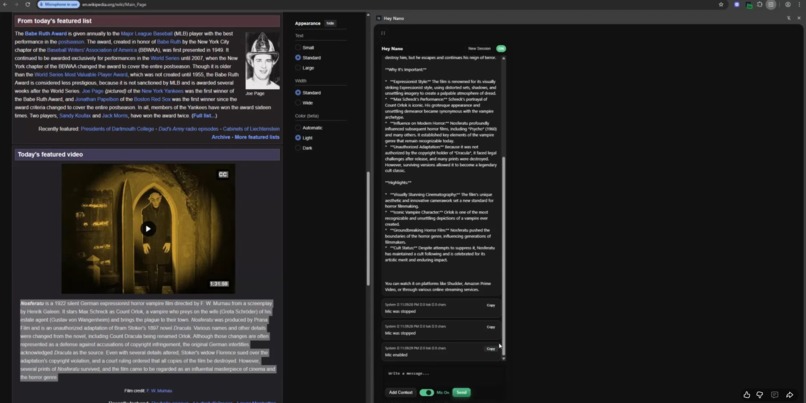The width and height of the screenshot is (806, 403).
Task: Click the browser back arrow
Action: (5, 4)
